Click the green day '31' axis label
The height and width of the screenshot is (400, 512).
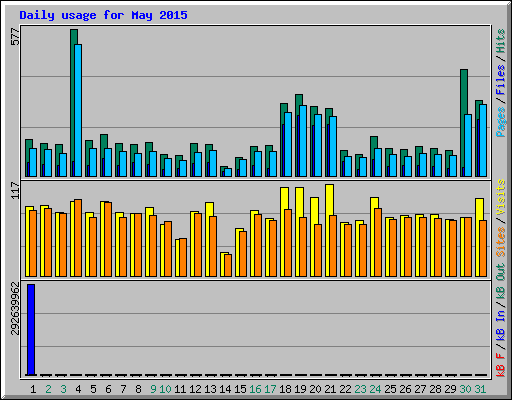click(480, 389)
